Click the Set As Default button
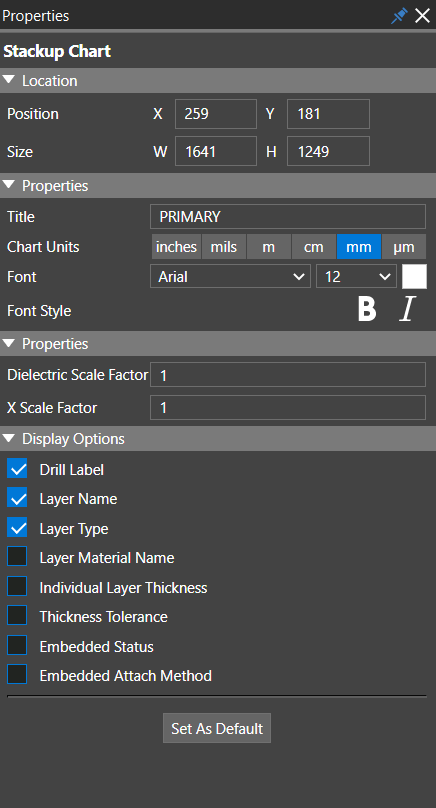 (217, 728)
